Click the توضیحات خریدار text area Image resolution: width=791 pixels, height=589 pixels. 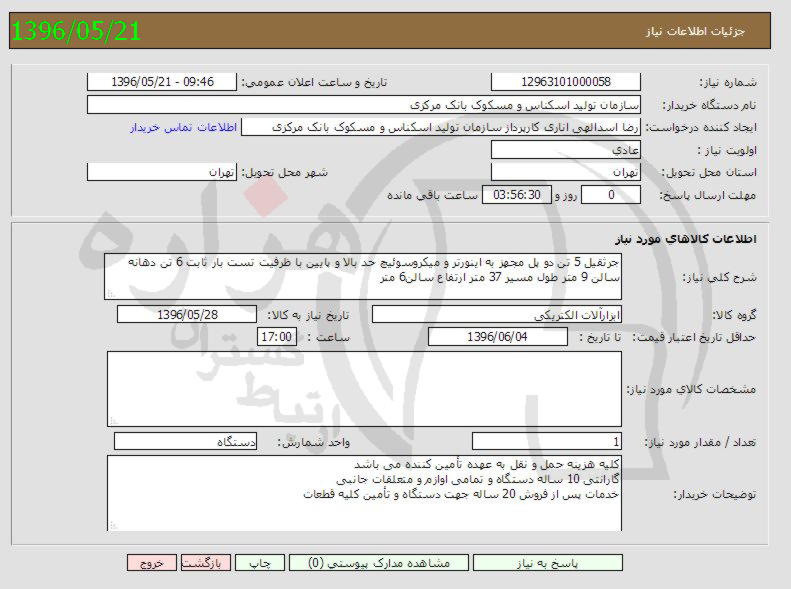[364, 493]
